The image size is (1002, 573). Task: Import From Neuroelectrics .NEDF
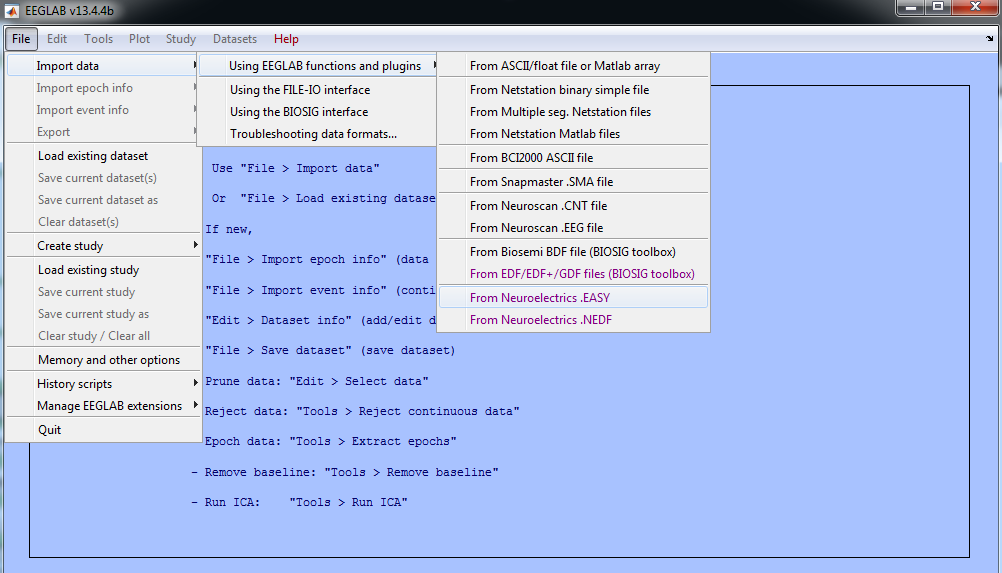[573, 320]
